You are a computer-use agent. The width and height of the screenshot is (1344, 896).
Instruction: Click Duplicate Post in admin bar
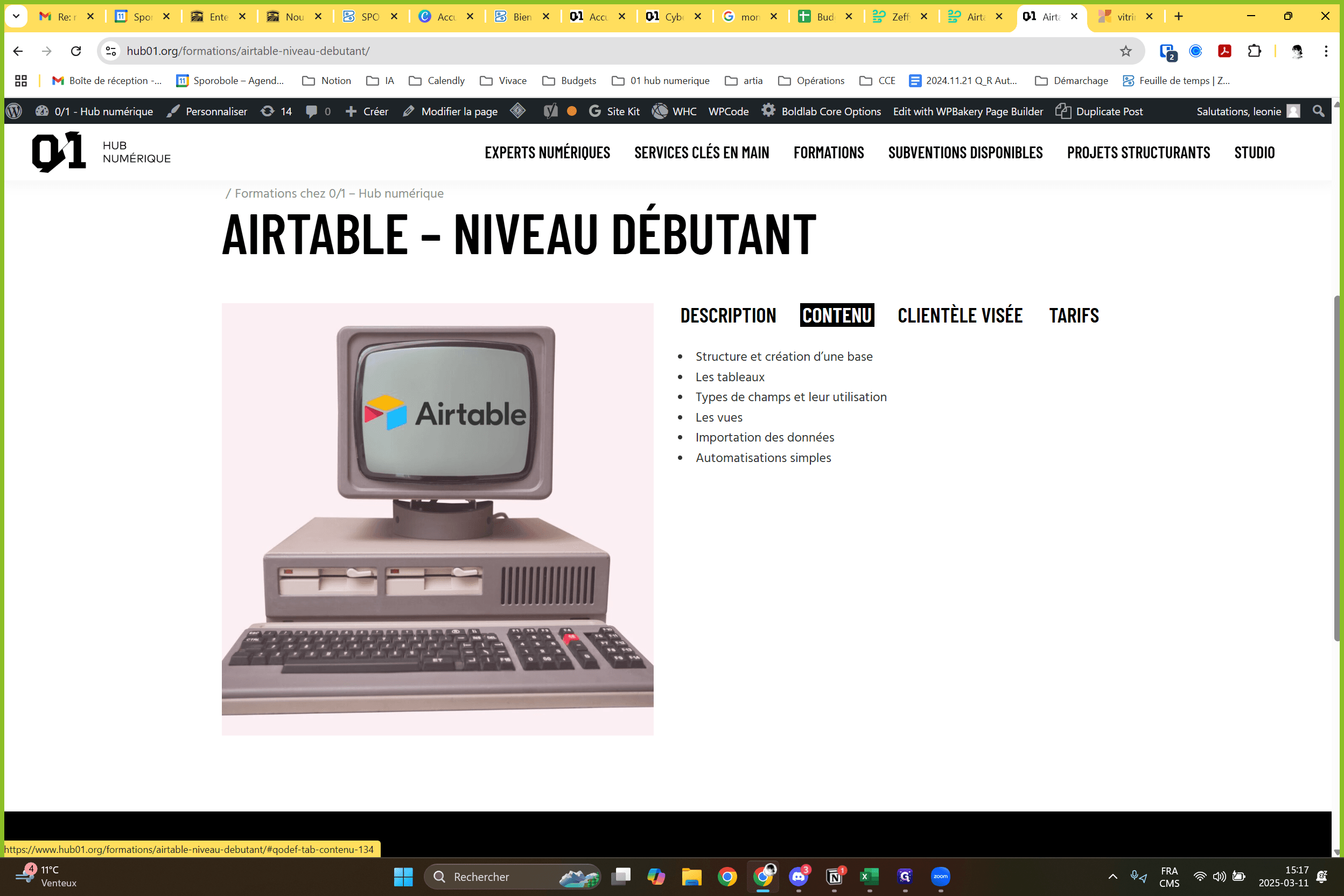[x=1099, y=111]
